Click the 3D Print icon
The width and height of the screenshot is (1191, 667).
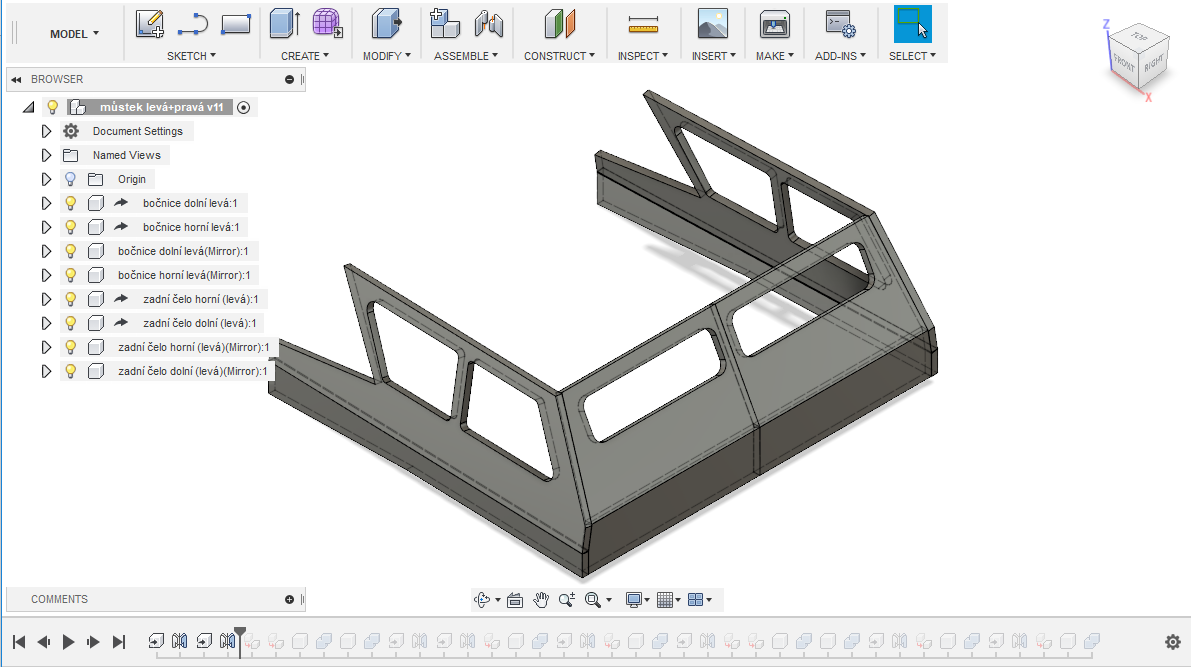coord(775,23)
